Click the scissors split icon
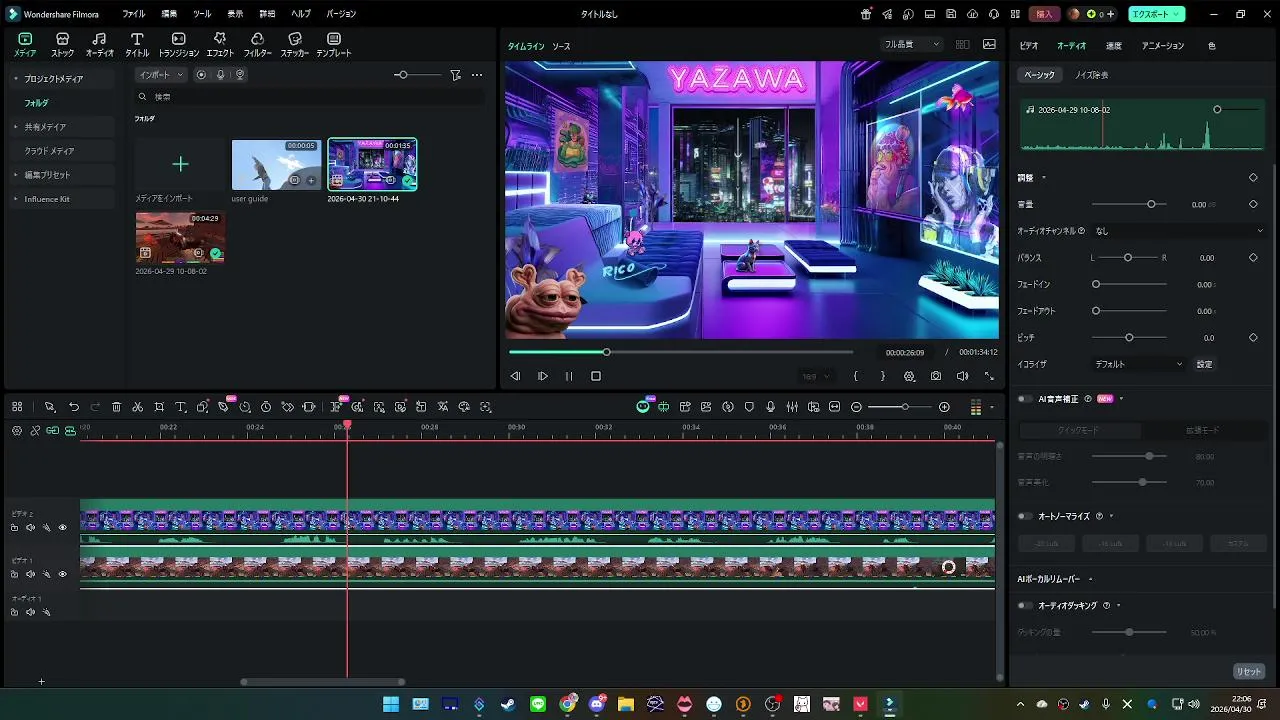 point(138,407)
